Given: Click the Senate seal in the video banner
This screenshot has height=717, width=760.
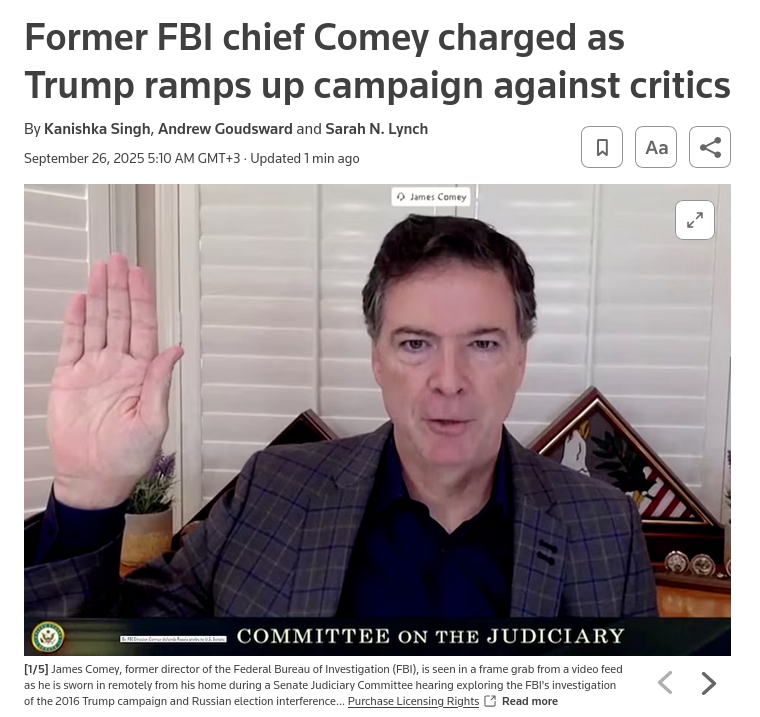Looking at the screenshot, I should point(48,637).
